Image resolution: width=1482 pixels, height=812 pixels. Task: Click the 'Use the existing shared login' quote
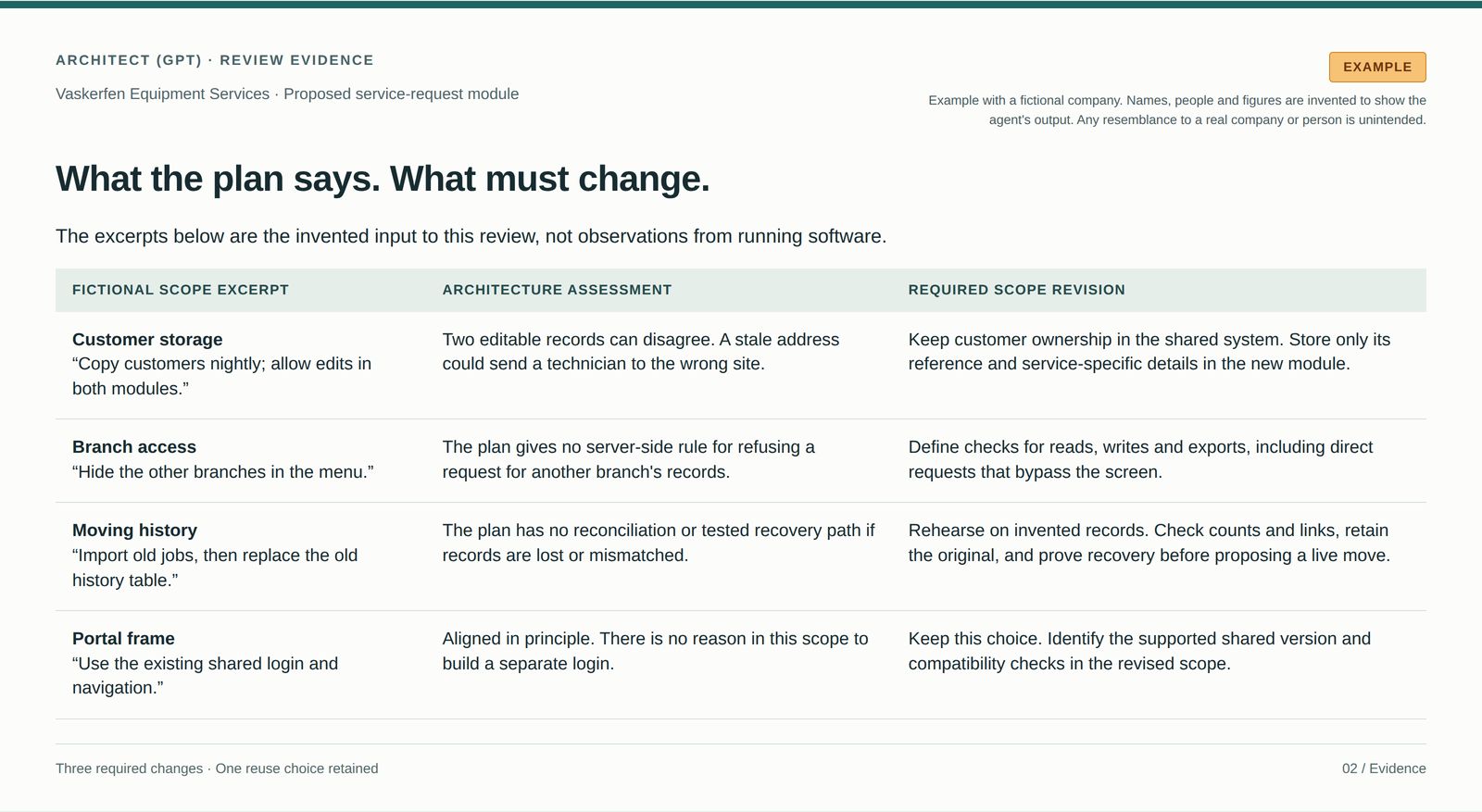(x=205, y=675)
